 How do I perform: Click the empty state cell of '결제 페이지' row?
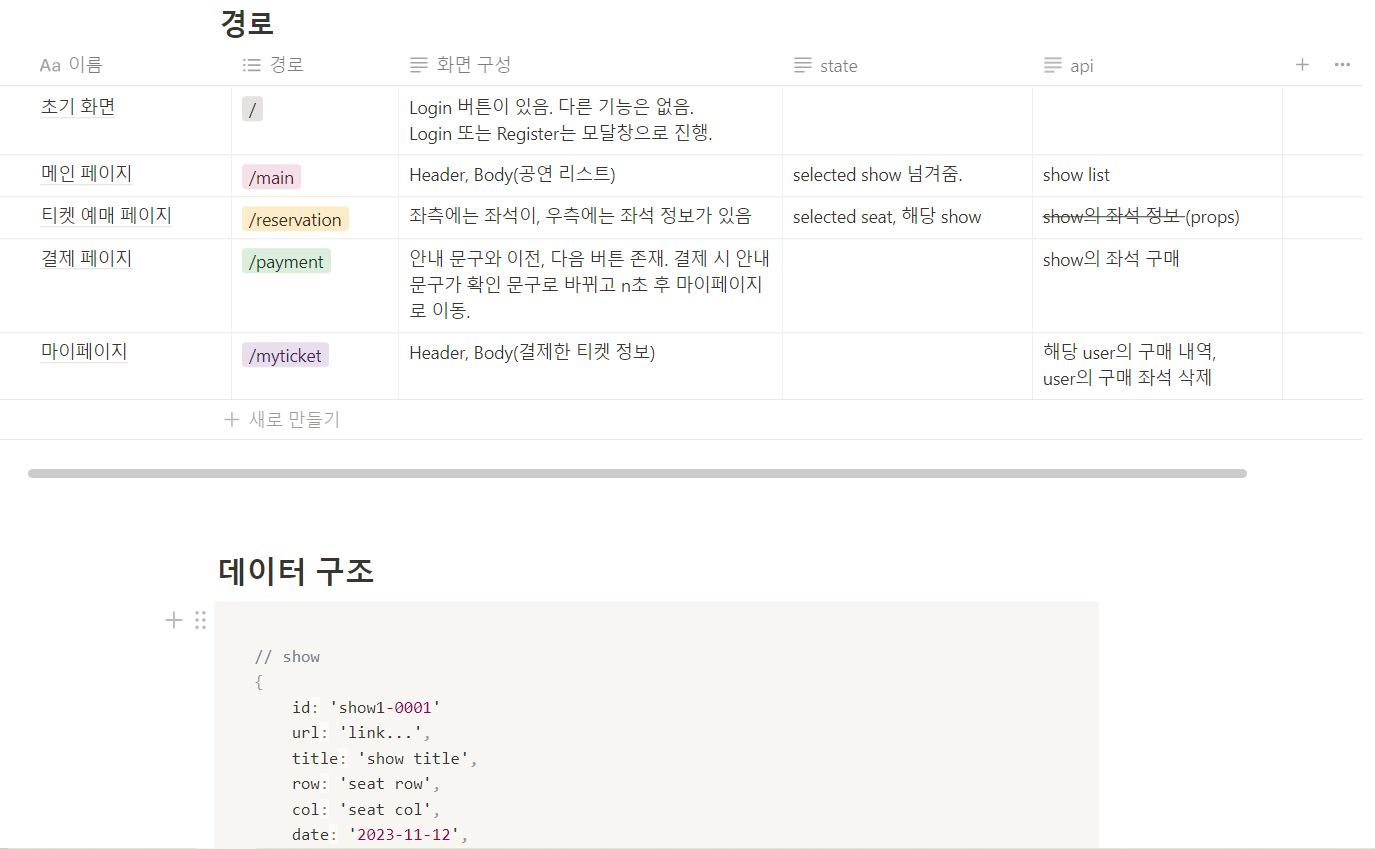tap(907, 285)
